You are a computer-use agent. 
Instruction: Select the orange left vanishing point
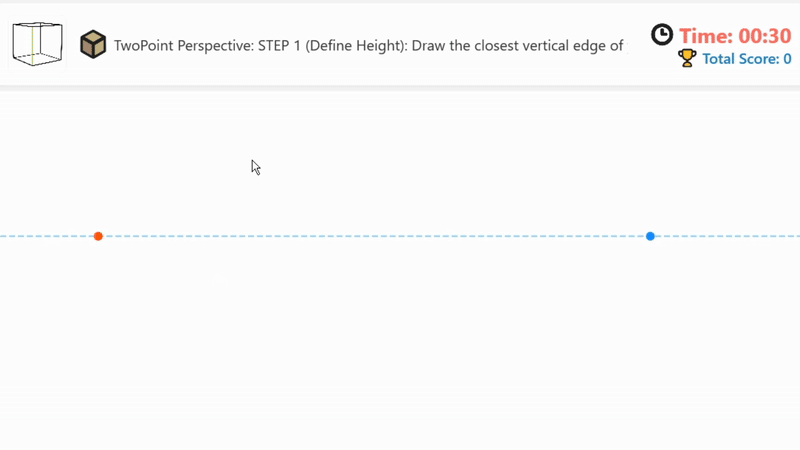click(98, 236)
